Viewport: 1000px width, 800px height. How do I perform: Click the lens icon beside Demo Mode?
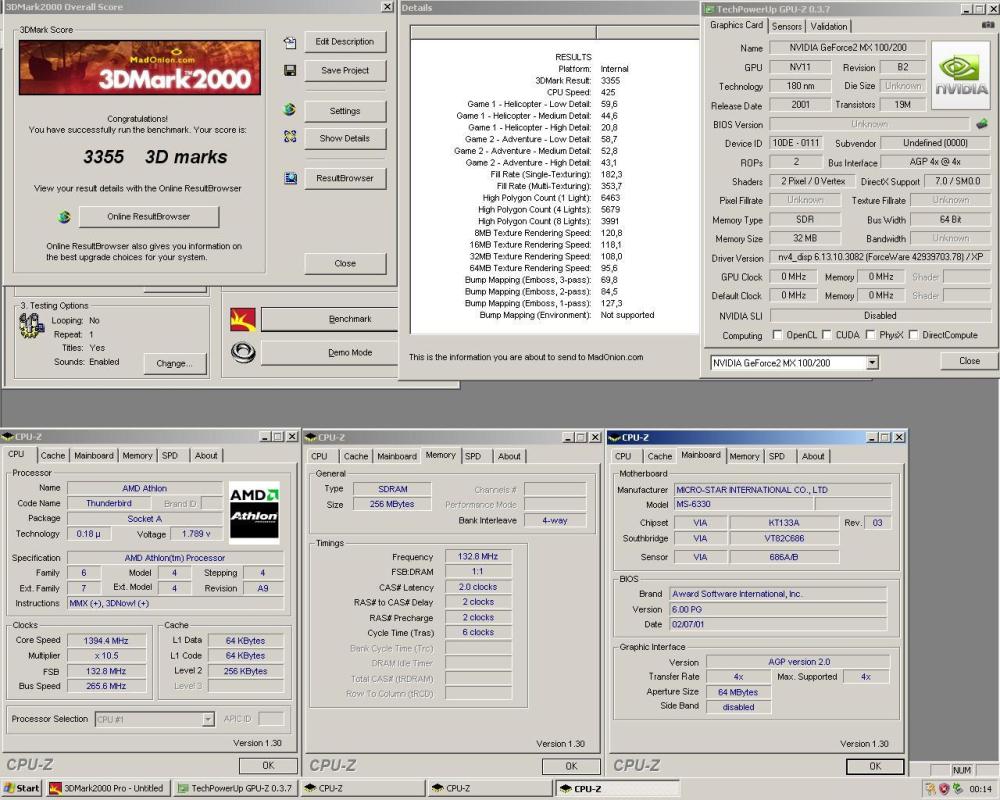pos(242,352)
